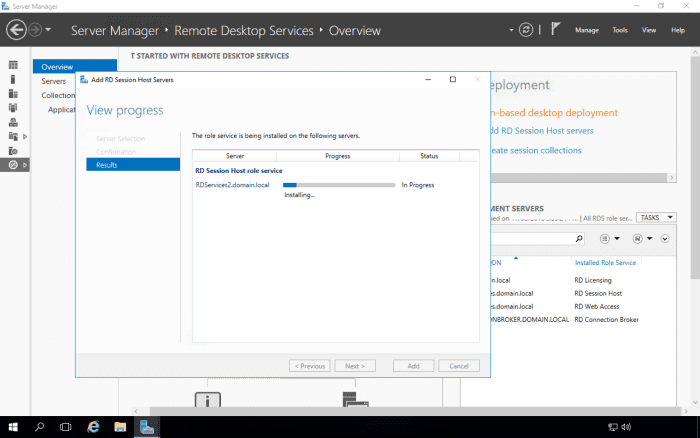Refresh Server Manager with the refresh icon
The height and width of the screenshot is (438, 700).
tap(526, 30)
